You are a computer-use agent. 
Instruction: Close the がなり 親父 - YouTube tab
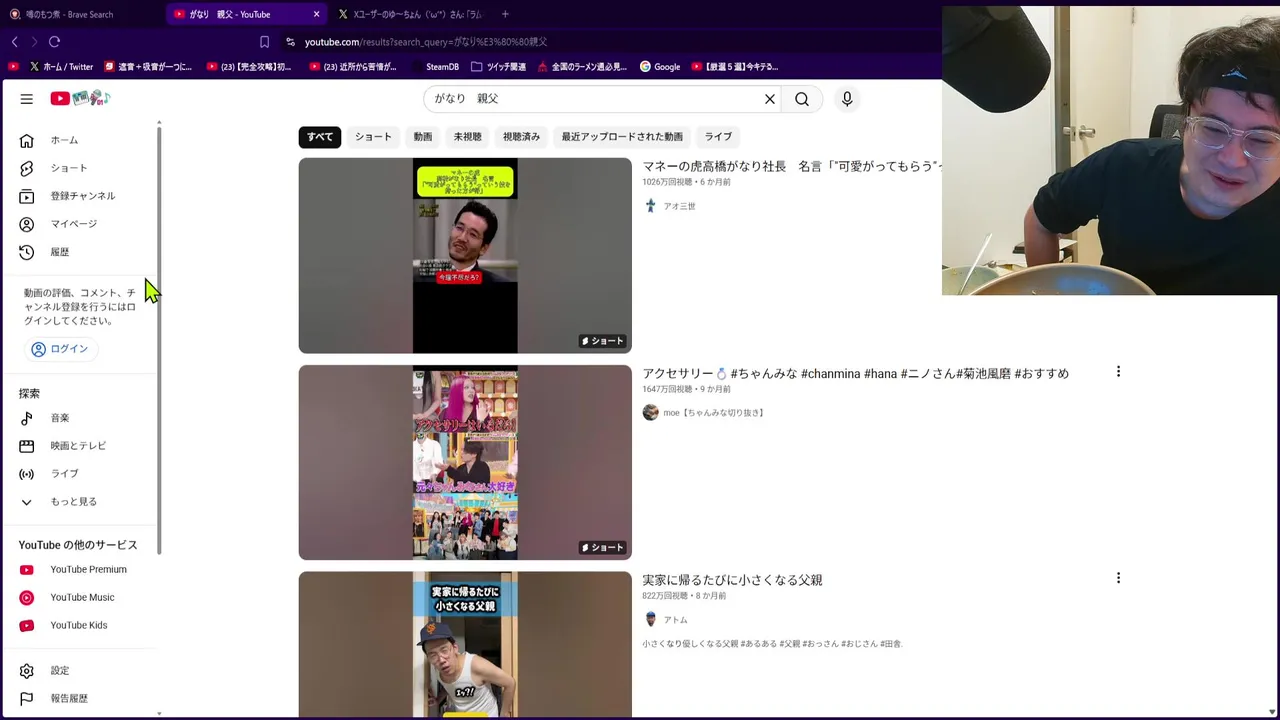[x=317, y=14]
